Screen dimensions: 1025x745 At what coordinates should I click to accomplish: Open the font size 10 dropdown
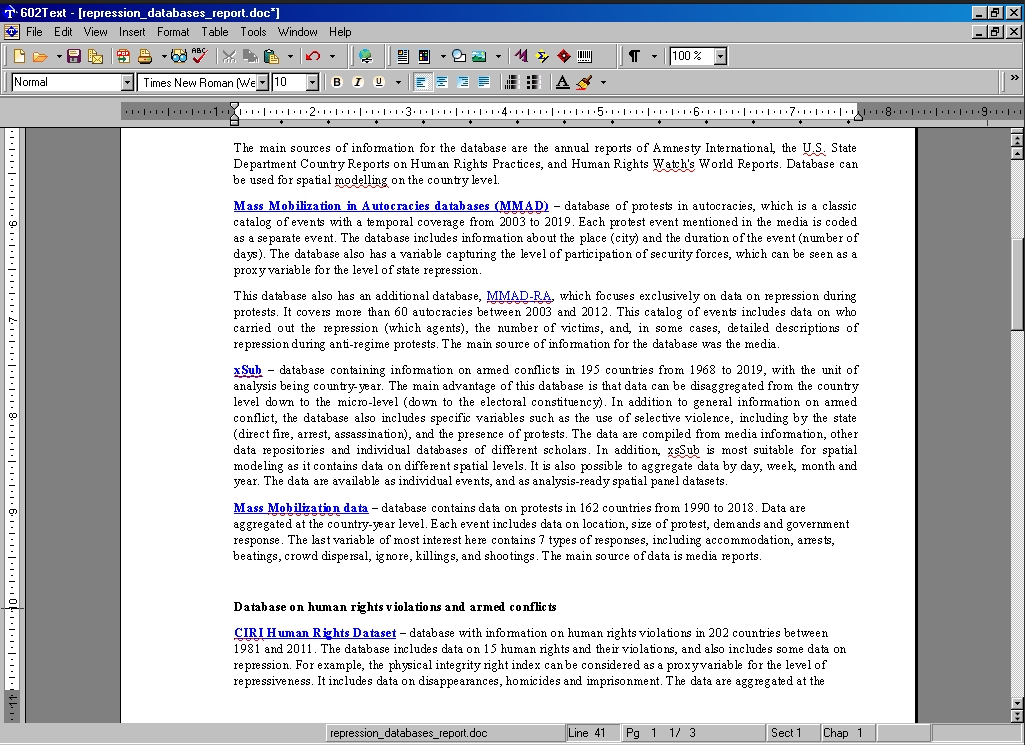tap(312, 82)
